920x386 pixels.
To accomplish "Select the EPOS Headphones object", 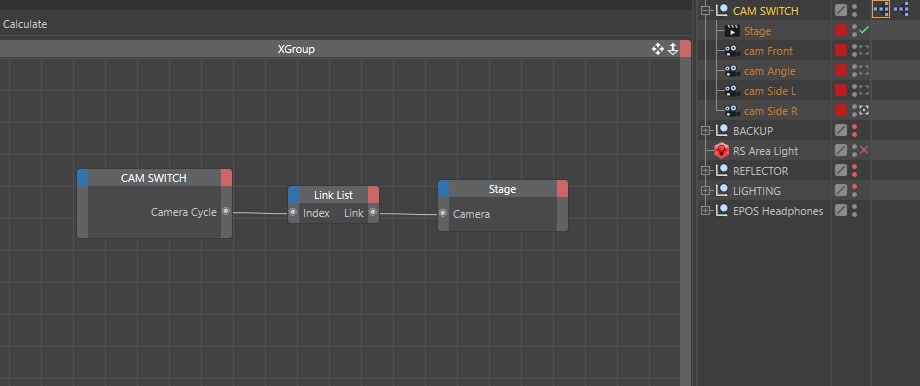I will click(x=778, y=211).
